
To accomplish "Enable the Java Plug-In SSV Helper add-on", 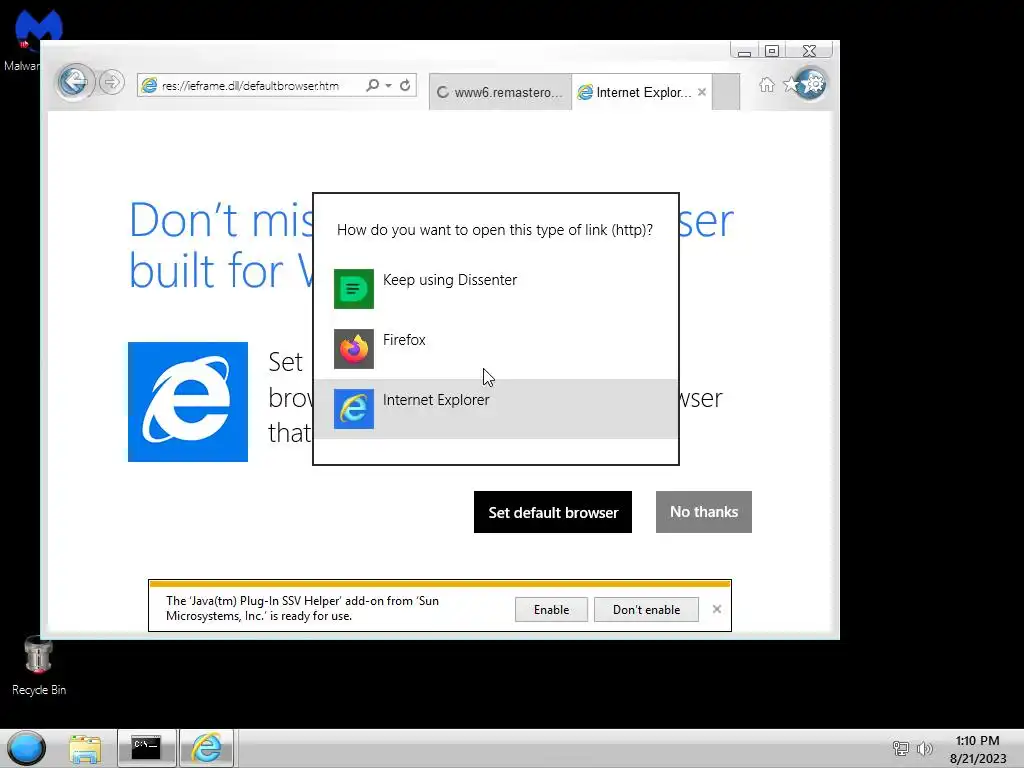I will (x=551, y=609).
